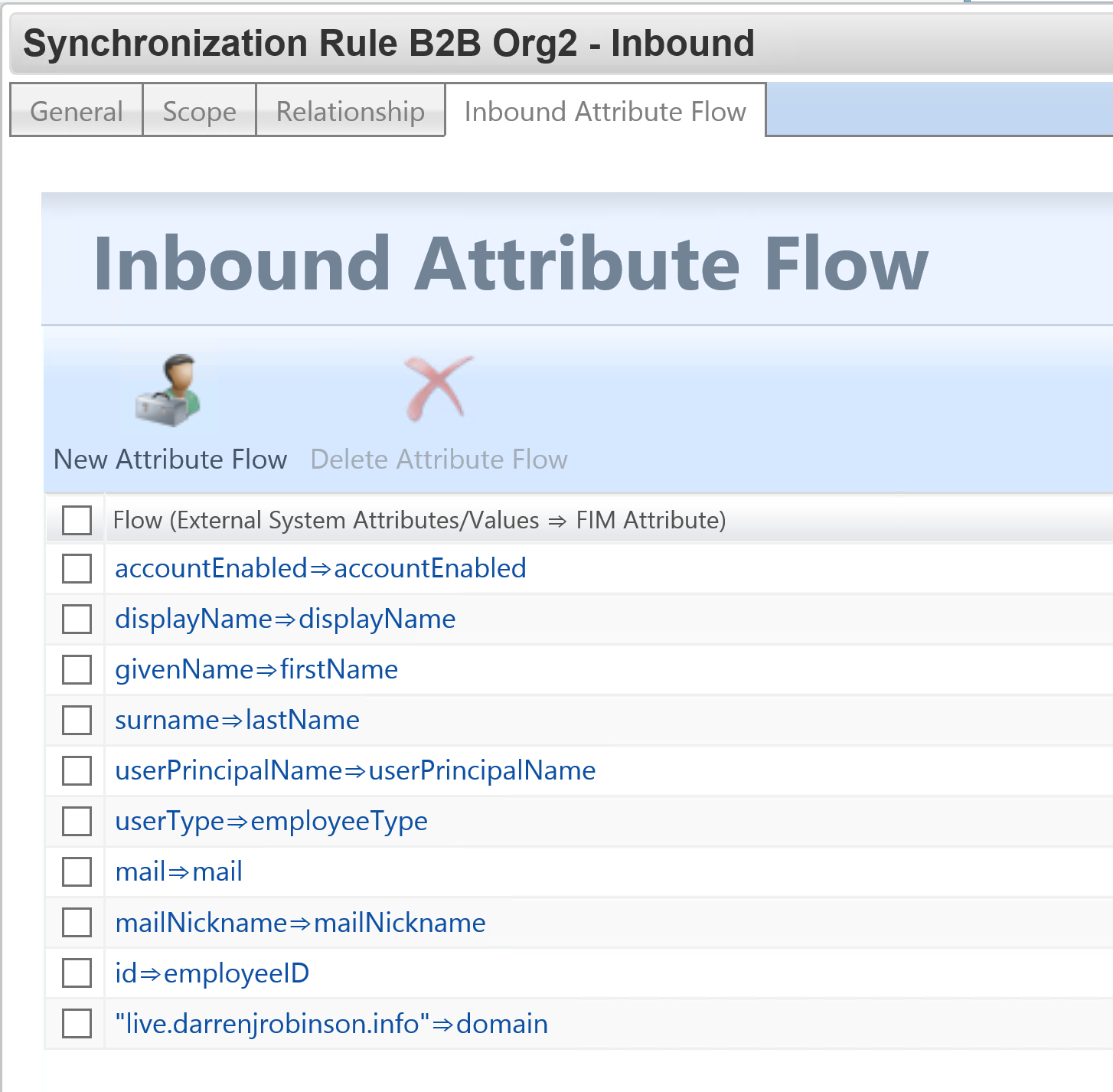The image size is (1113, 1092).
Task: Click the New Attribute Flow text label
Action: pos(170,459)
